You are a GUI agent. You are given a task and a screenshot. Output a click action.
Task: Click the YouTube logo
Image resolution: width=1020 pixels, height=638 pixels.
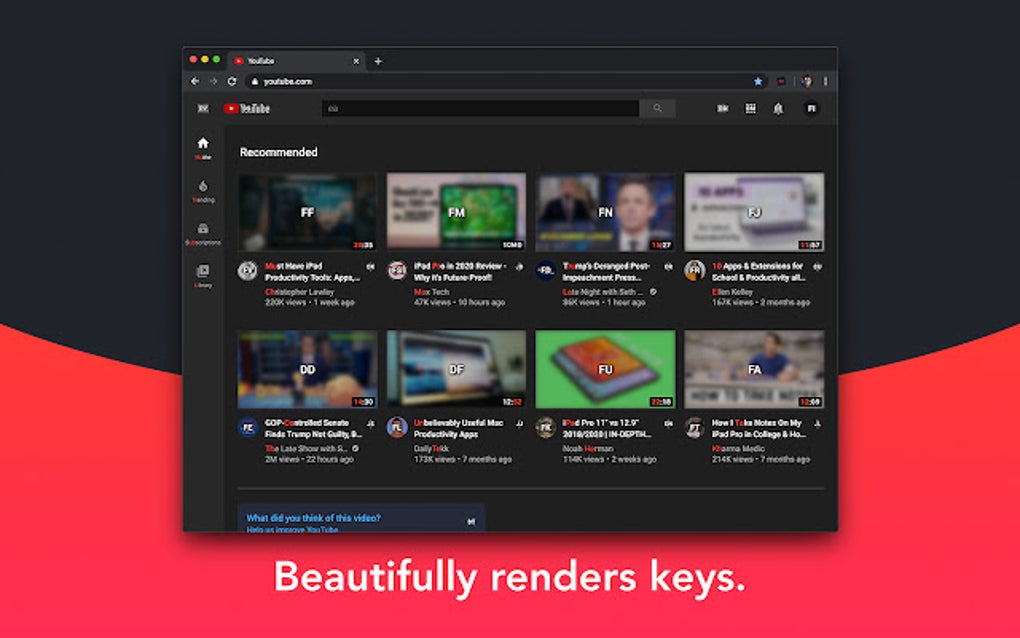coord(247,109)
